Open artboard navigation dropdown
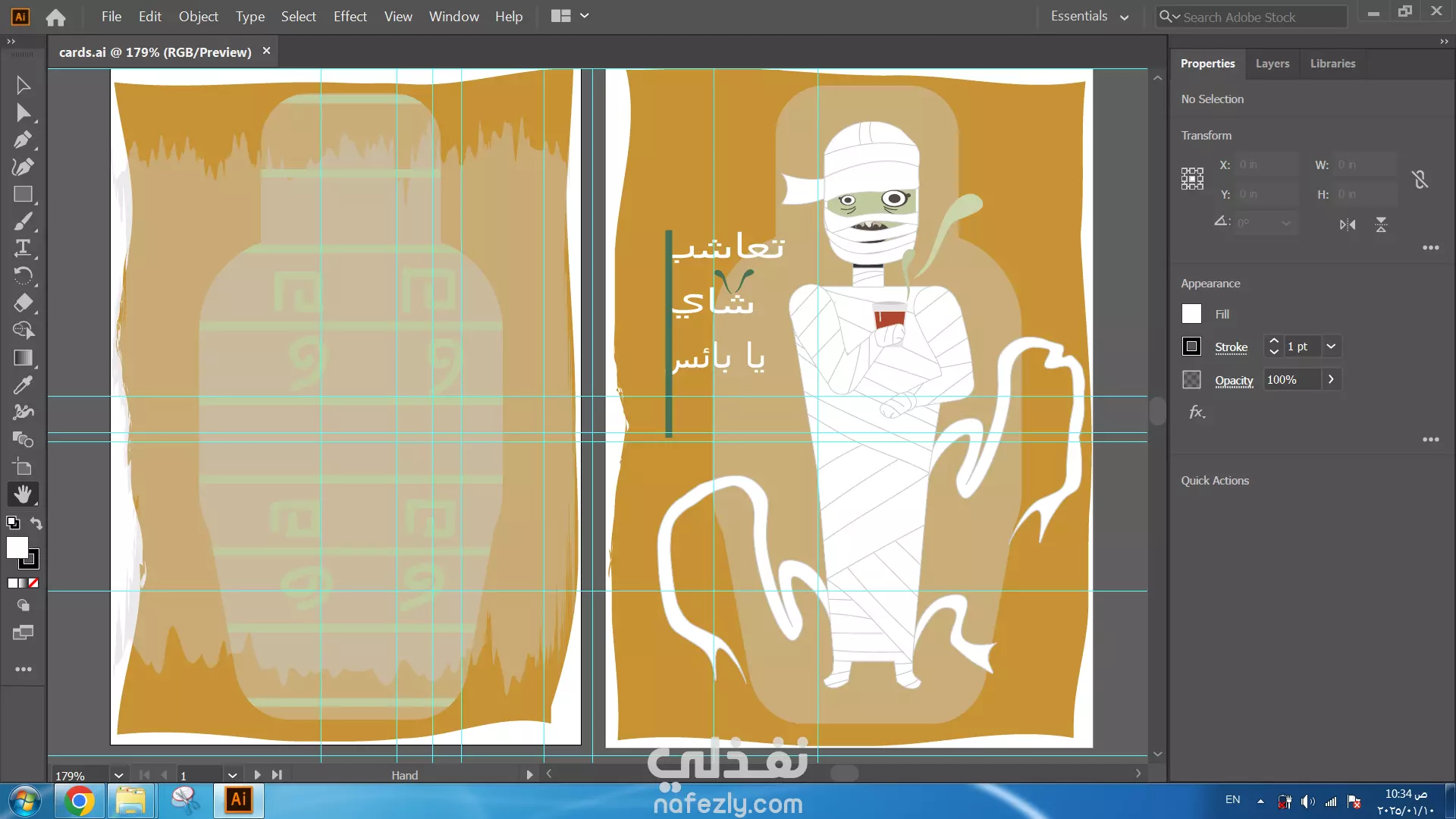1456x819 pixels. pyautogui.click(x=232, y=775)
